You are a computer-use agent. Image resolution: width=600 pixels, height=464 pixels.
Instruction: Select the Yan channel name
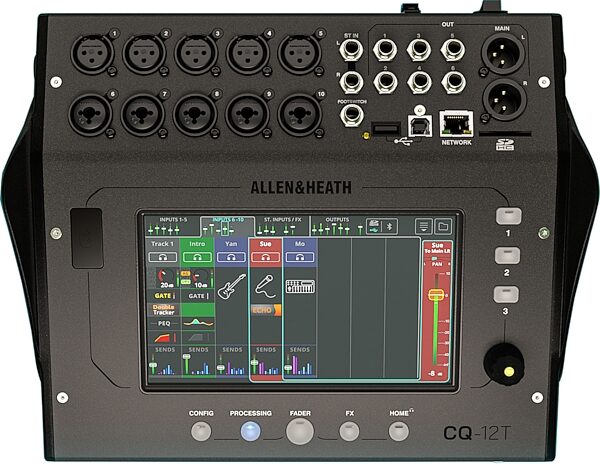coord(231,244)
